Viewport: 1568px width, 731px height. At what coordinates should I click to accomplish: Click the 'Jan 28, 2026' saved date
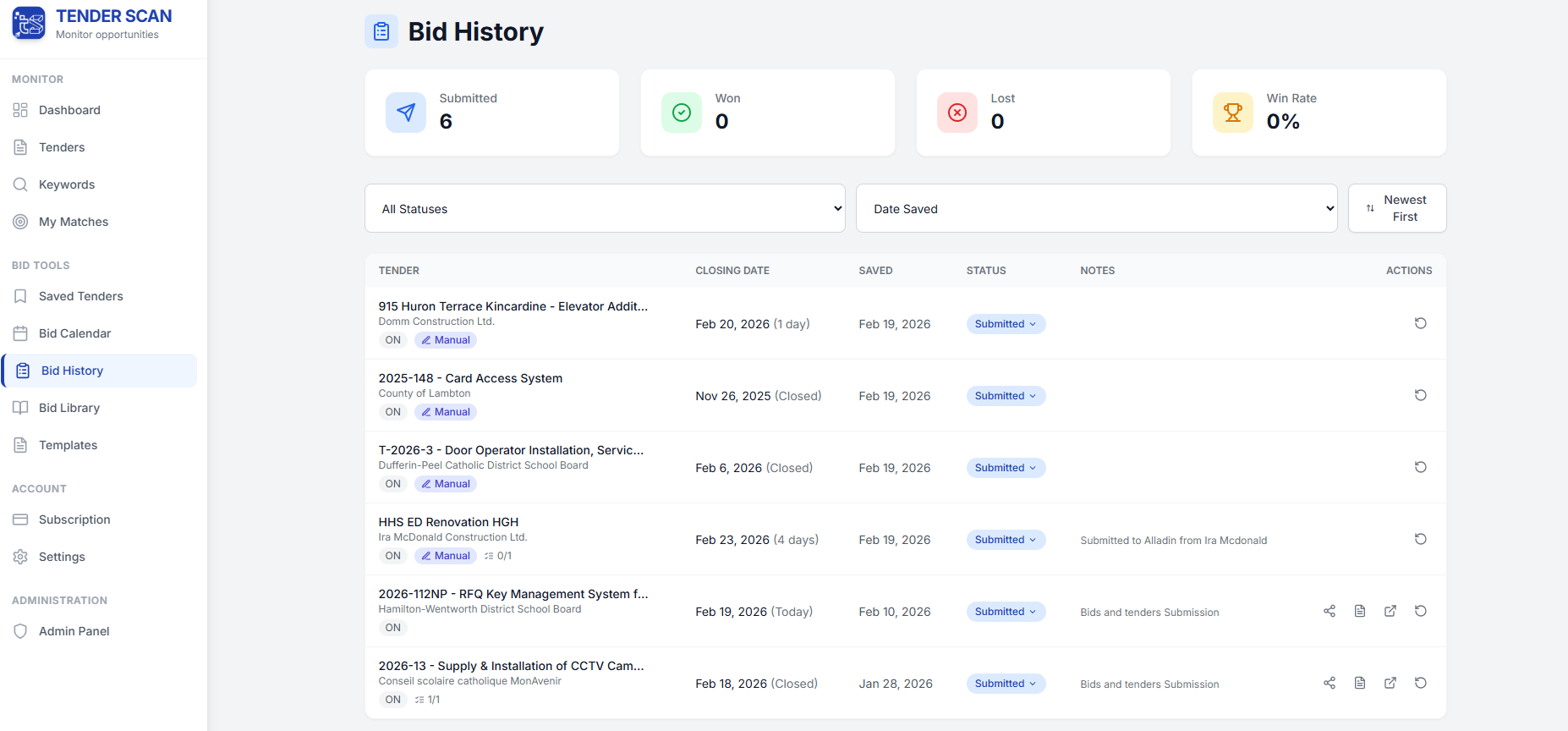click(x=896, y=684)
